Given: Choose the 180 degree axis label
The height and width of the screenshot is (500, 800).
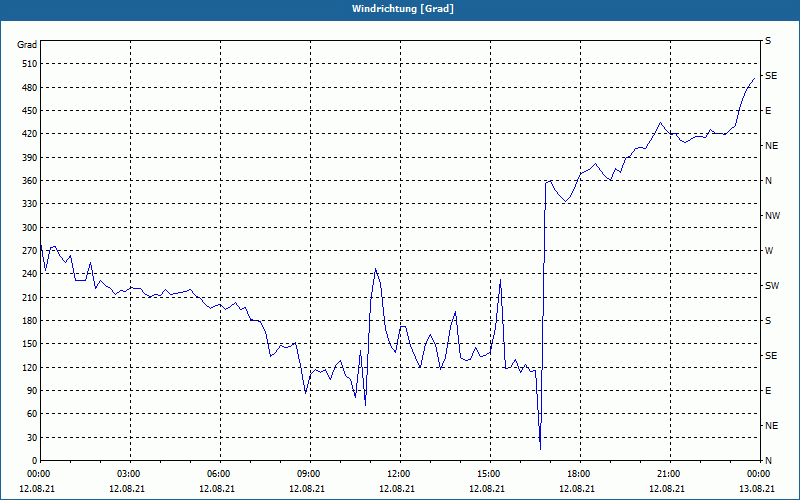Looking at the screenshot, I should pyautogui.click(x=30, y=320).
